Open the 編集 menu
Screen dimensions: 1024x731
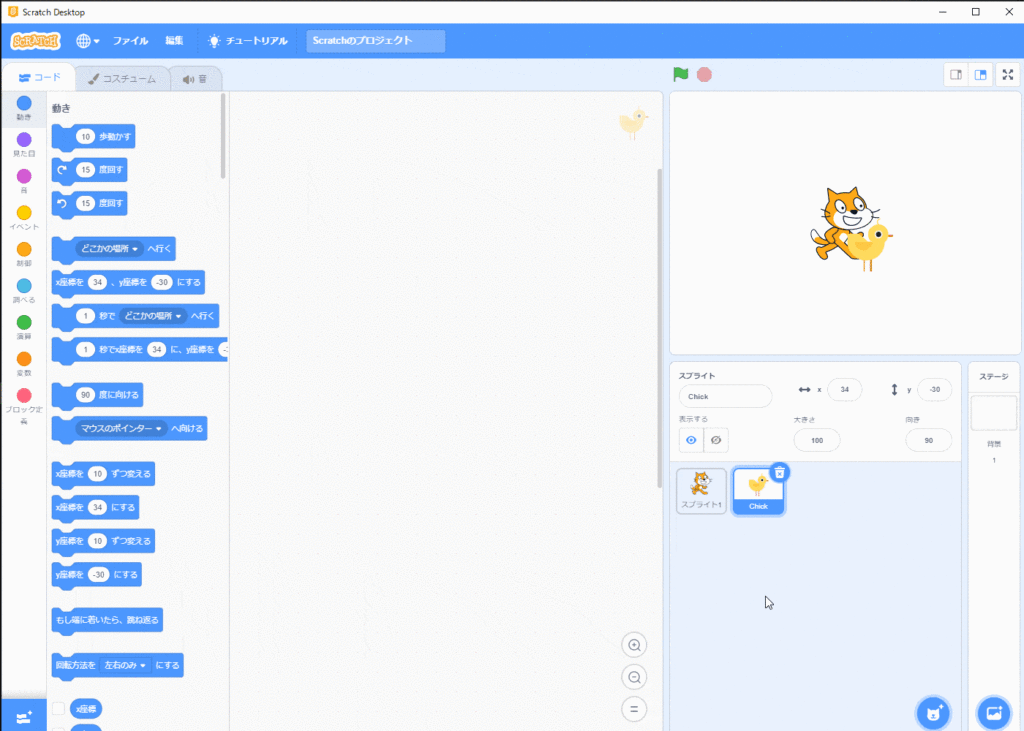[174, 41]
